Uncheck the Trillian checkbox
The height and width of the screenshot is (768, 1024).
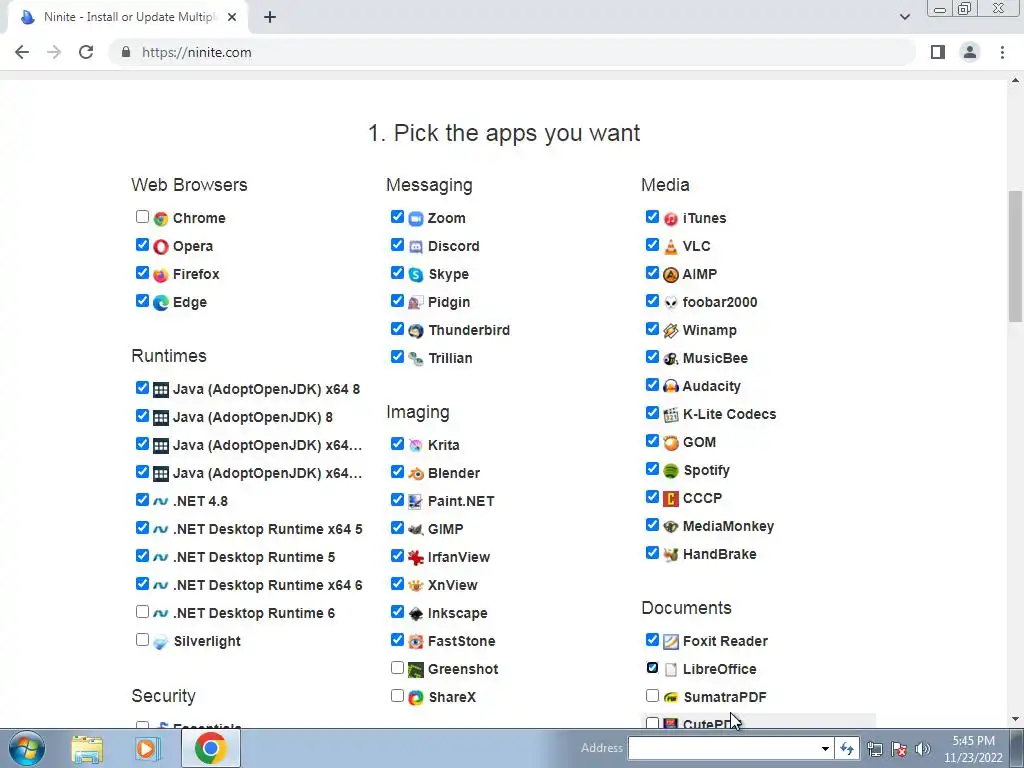point(397,357)
